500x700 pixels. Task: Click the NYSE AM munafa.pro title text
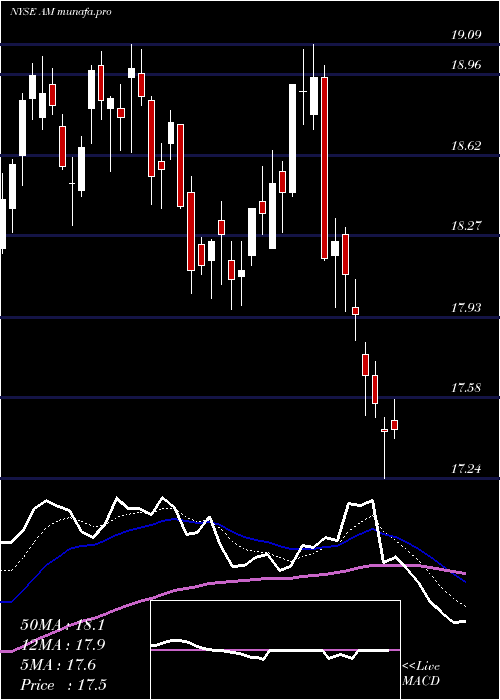(x=61, y=12)
